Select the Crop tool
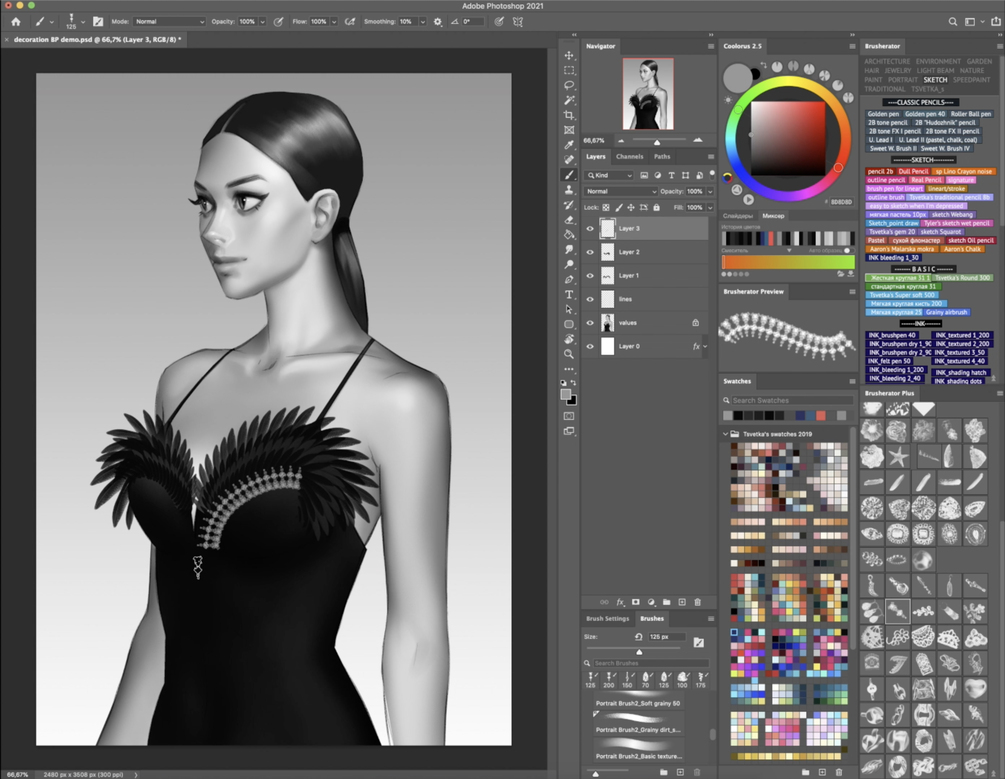1005x779 pixels. point(569,115)
